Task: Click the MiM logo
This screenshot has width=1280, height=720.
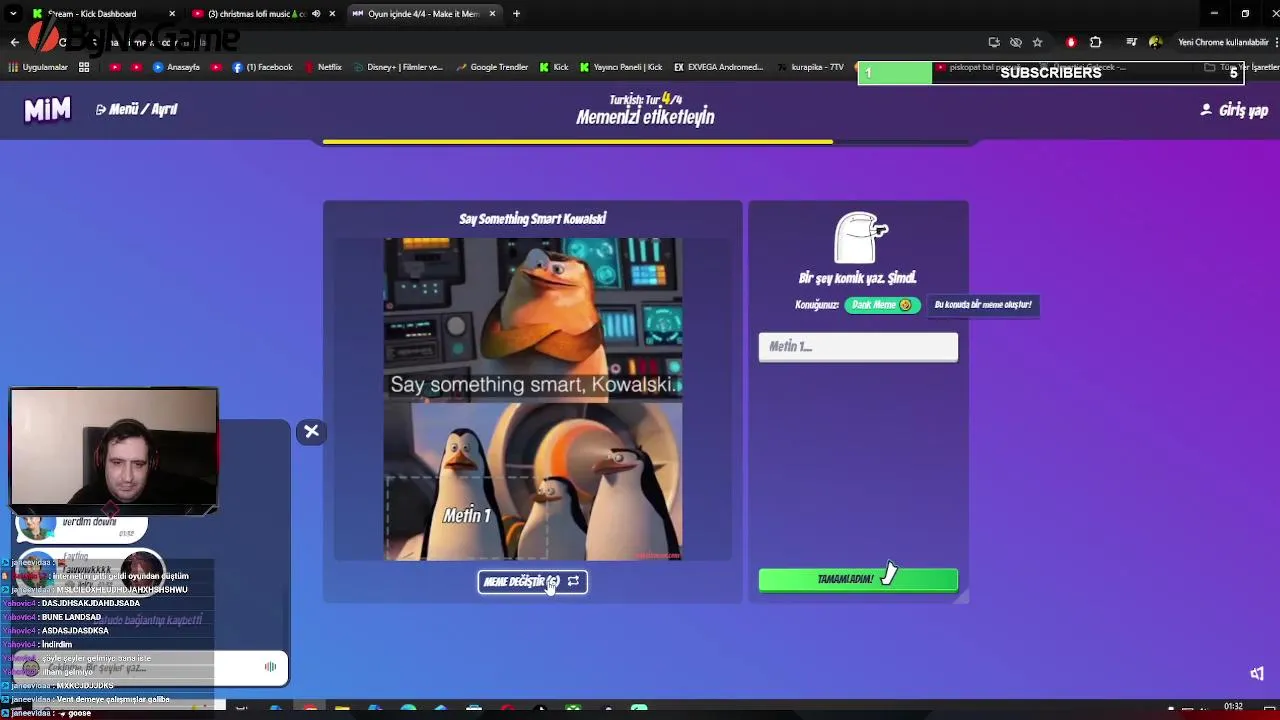Action: click(x=47, y=110)
